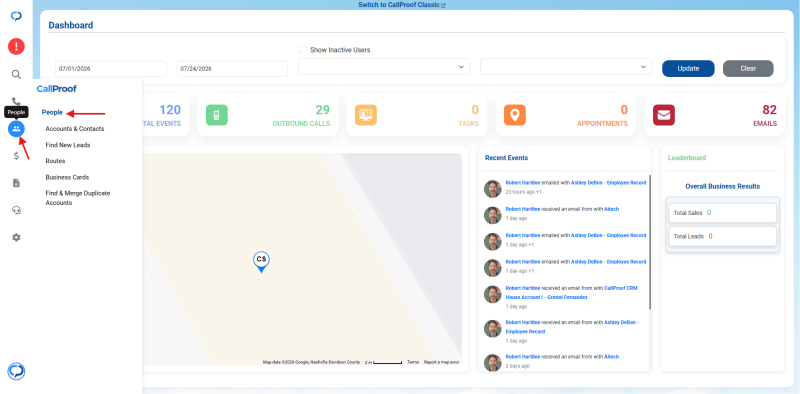
Task: Click the CallProof wordmark atop the flyout menu
Action: click(x=56, y=89)
